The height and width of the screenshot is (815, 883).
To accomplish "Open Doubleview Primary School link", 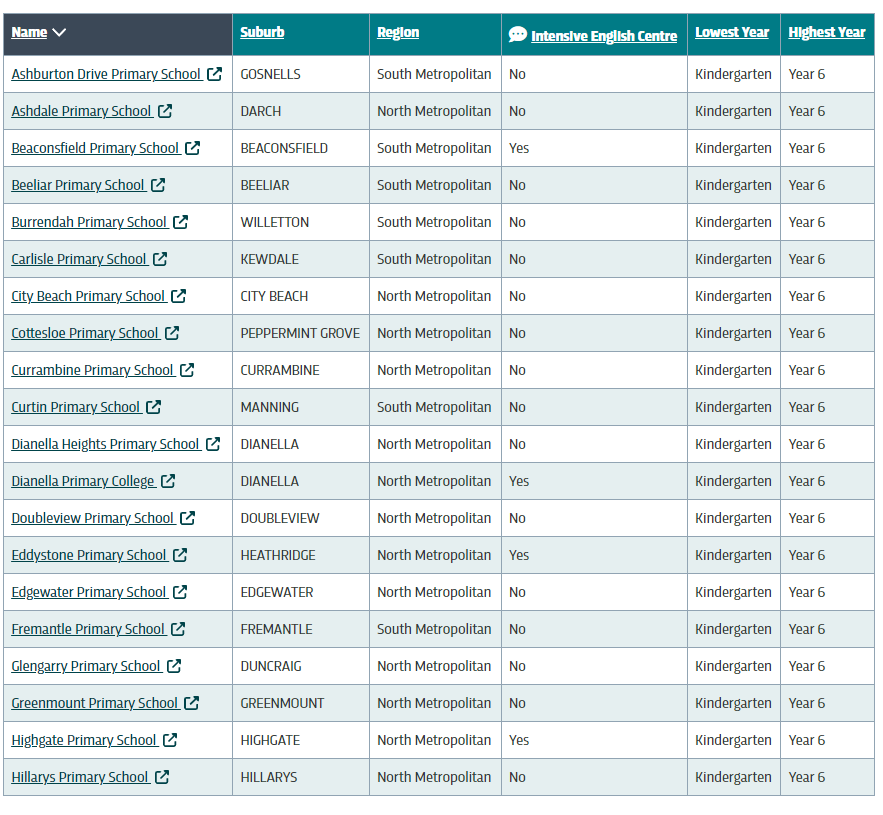I will 93,518.
